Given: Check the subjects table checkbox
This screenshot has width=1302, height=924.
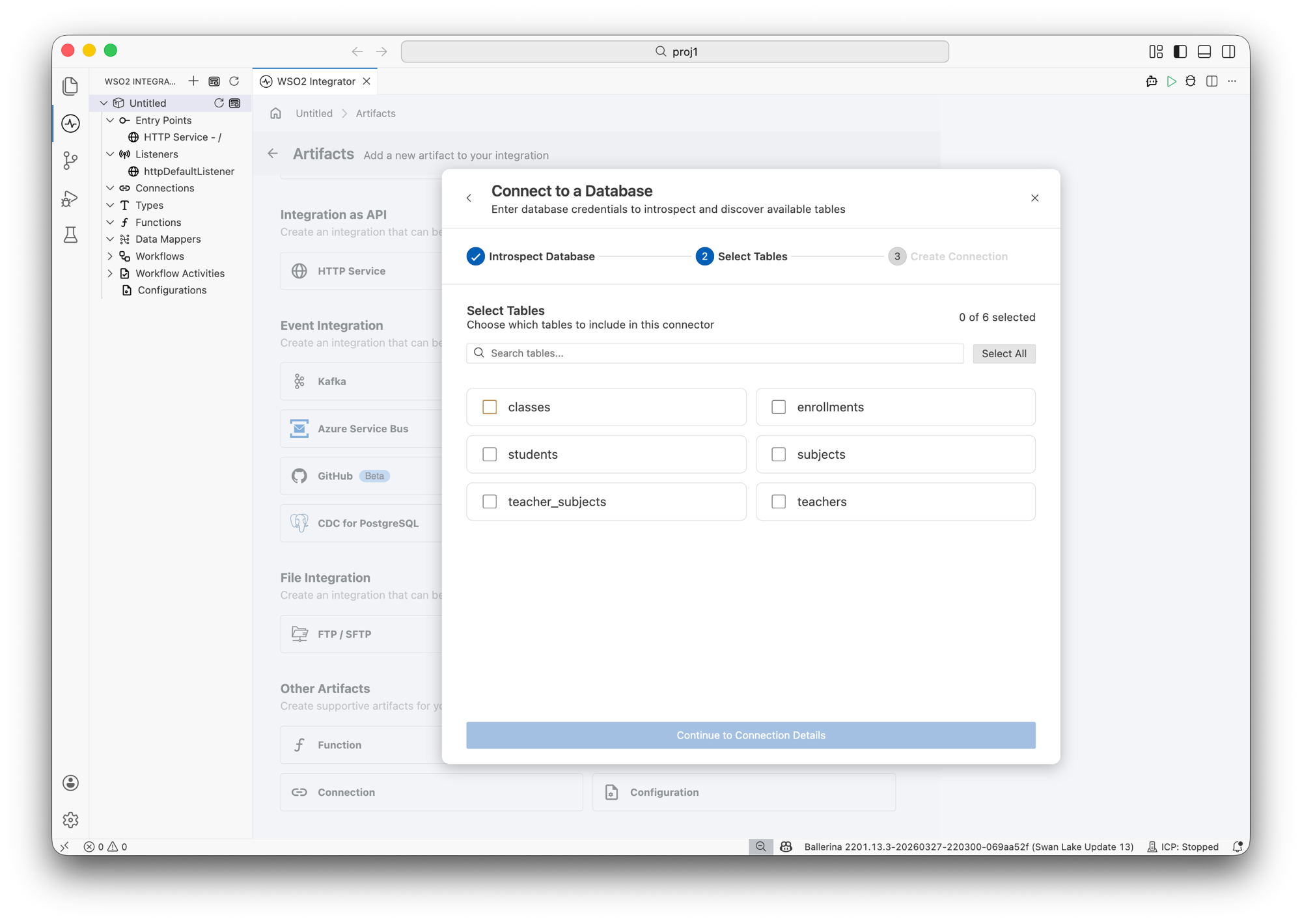Looking at the screenshot, I should [x=779, y=454].
